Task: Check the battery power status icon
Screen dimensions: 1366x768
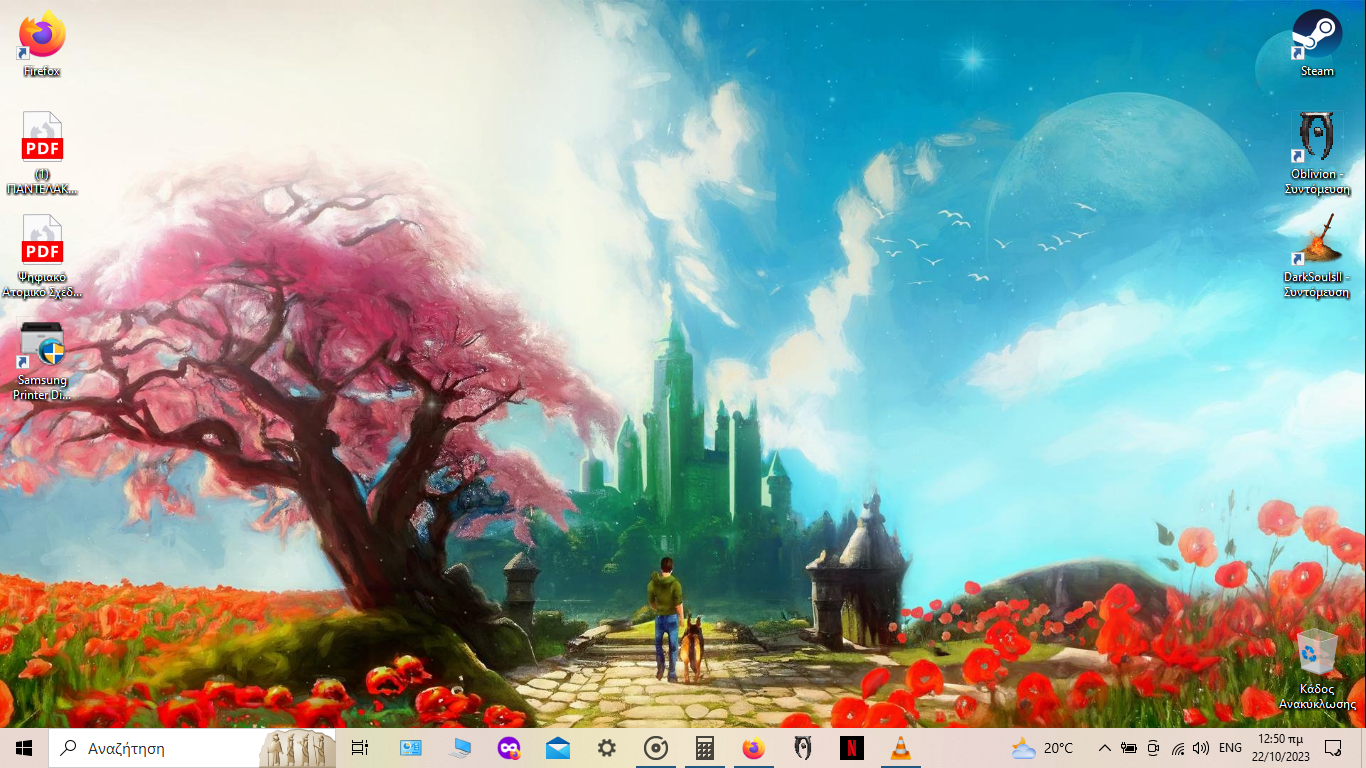Action: [1129, 748]
